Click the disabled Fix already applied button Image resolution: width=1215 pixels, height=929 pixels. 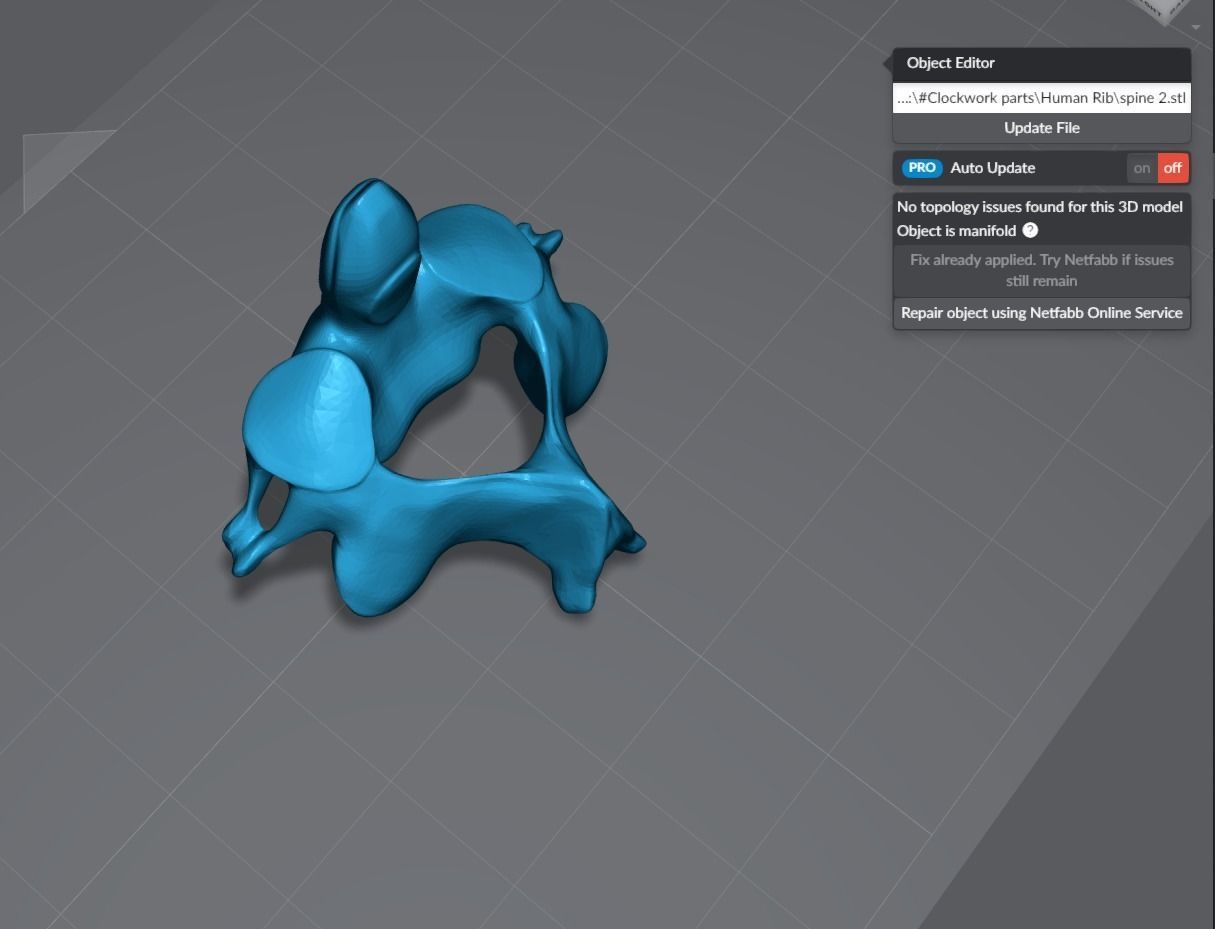coord(1041,270)
